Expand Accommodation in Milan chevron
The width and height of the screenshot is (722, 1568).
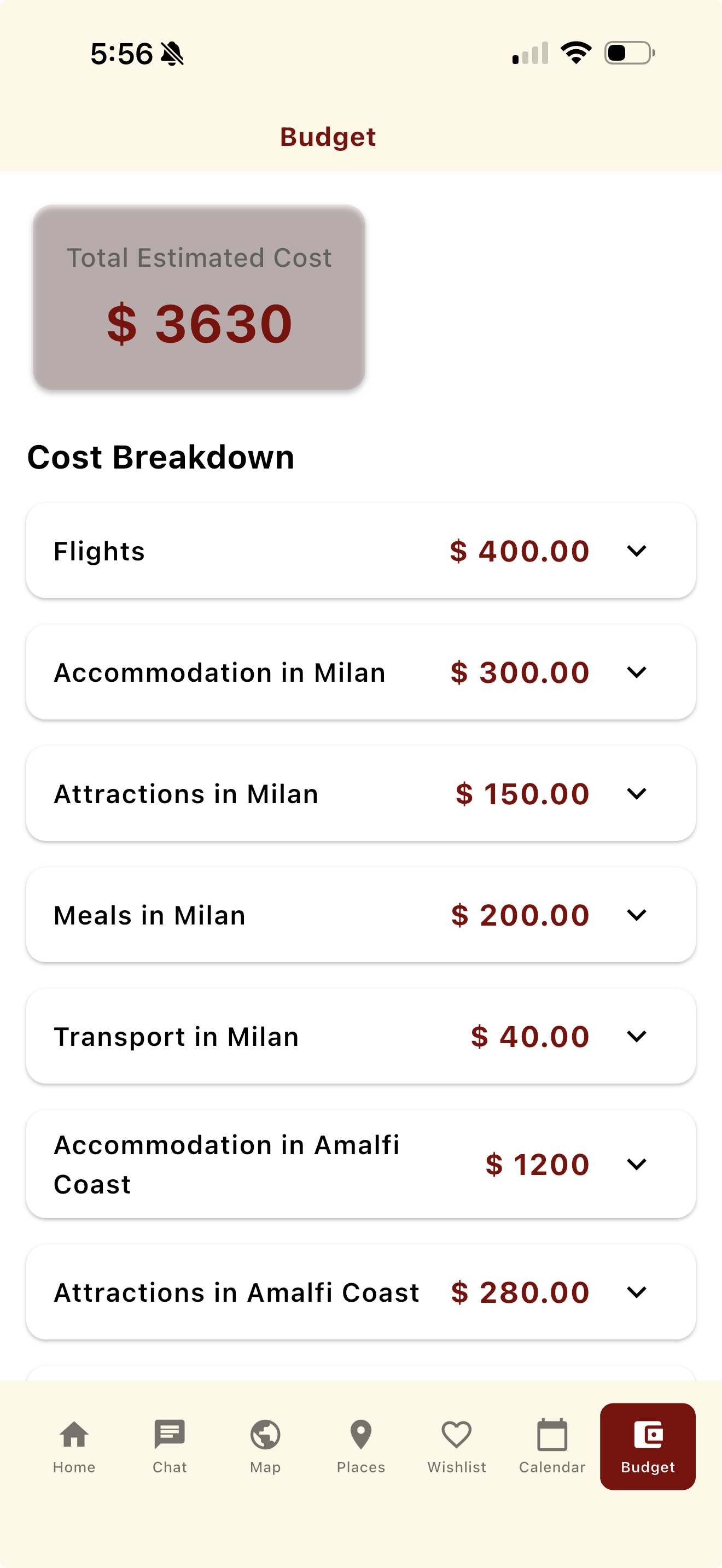coord(636,672)
